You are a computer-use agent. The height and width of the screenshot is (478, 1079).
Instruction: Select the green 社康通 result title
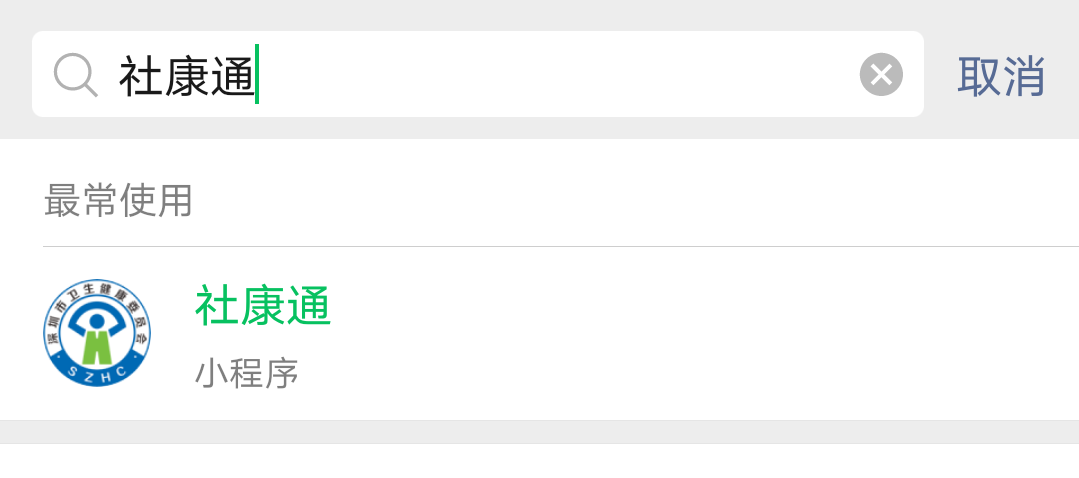tap(262, 306)
